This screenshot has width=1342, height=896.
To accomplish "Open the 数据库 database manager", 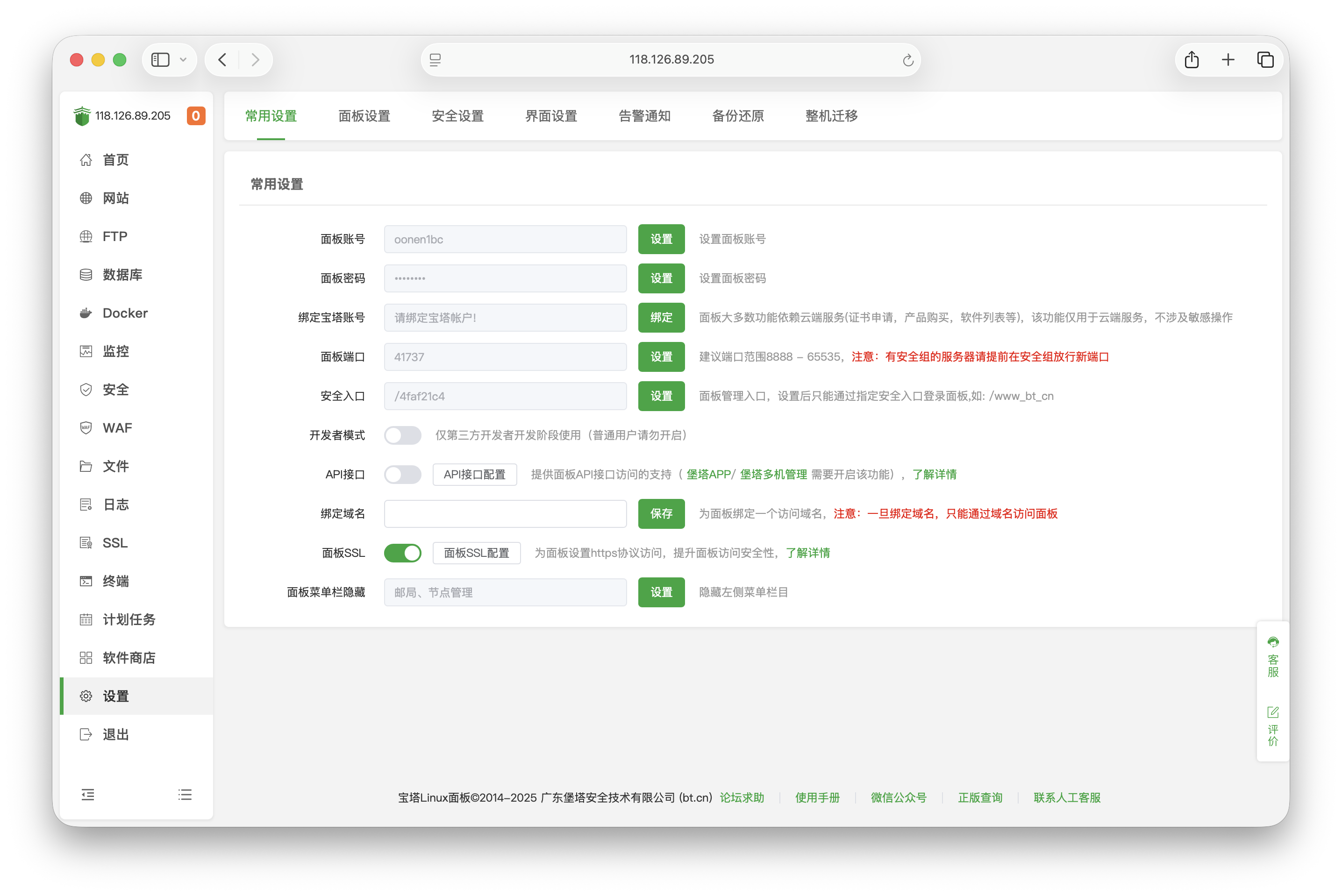I will (x=122, y=274).
